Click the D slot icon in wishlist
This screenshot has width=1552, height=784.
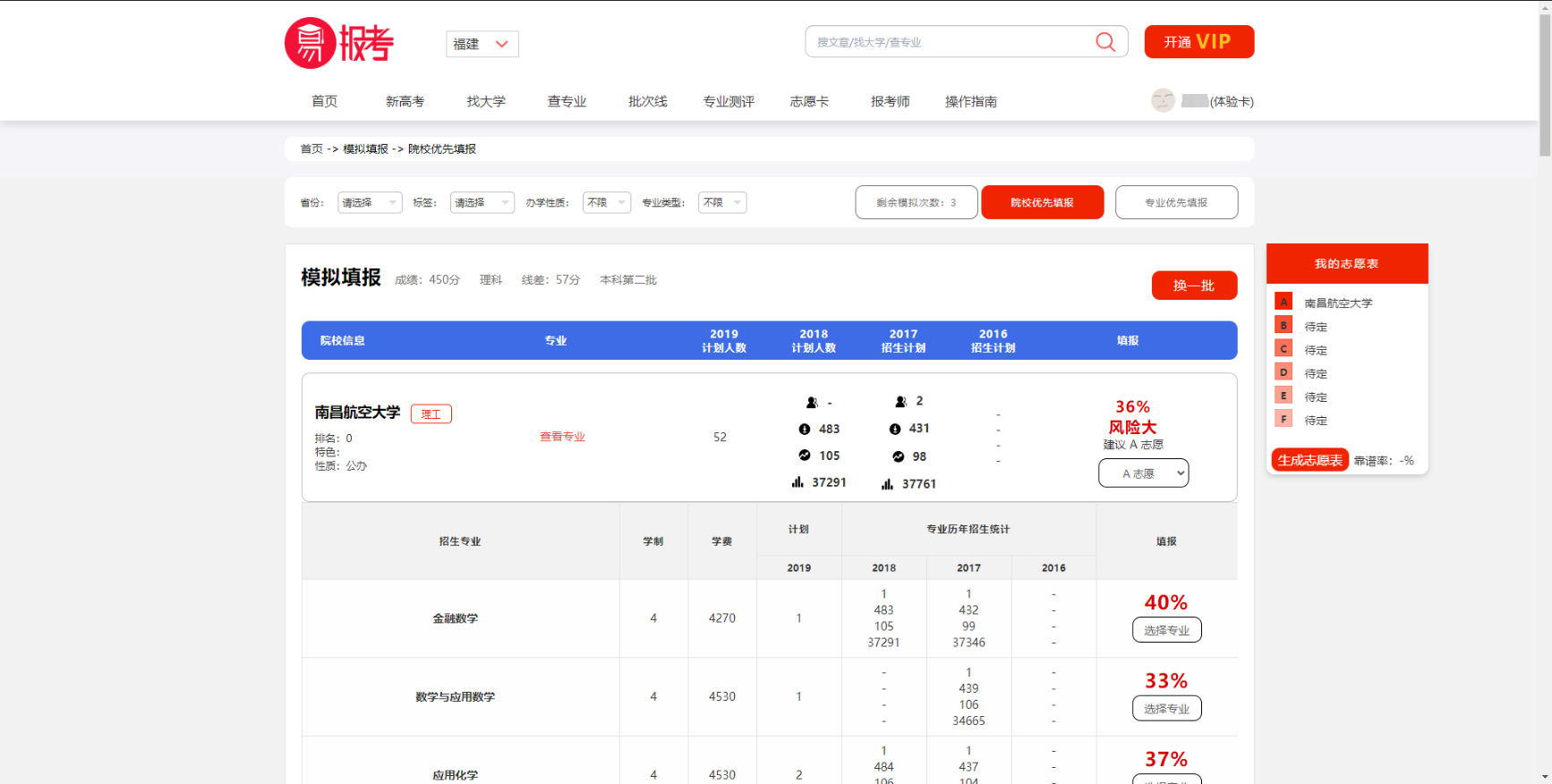(x=1283, y=372)
